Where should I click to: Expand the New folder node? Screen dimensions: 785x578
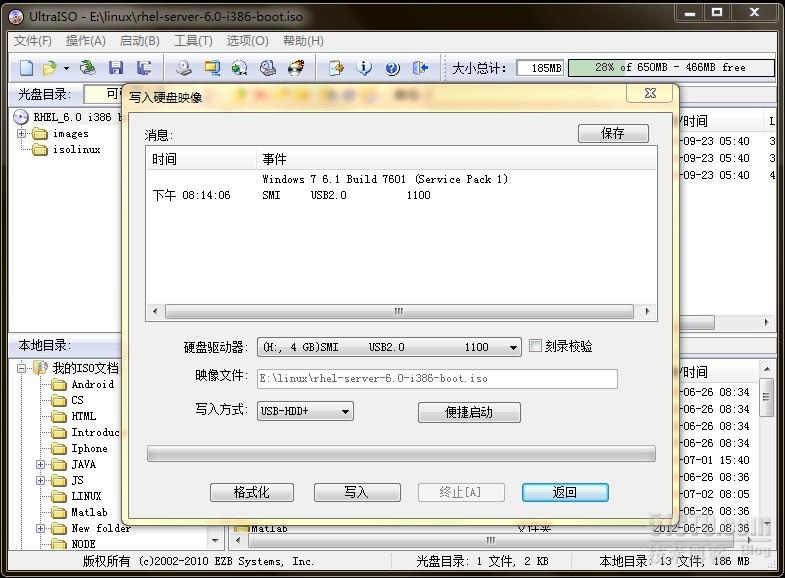click(40, 528)
